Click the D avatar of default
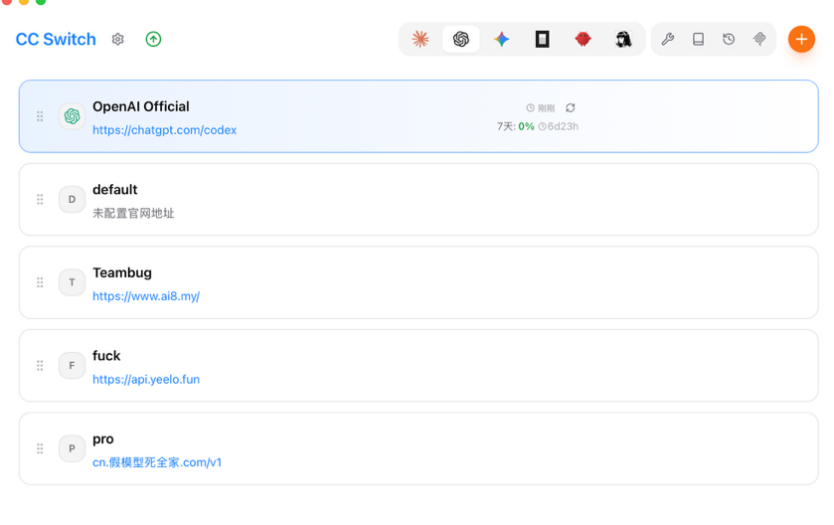Screen dimensions: 834x525 (72, 199)
